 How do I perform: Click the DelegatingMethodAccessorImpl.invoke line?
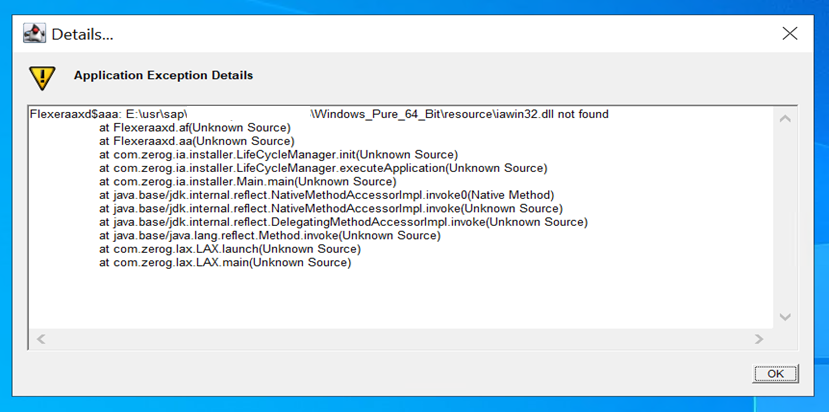(x=344, y=222)
